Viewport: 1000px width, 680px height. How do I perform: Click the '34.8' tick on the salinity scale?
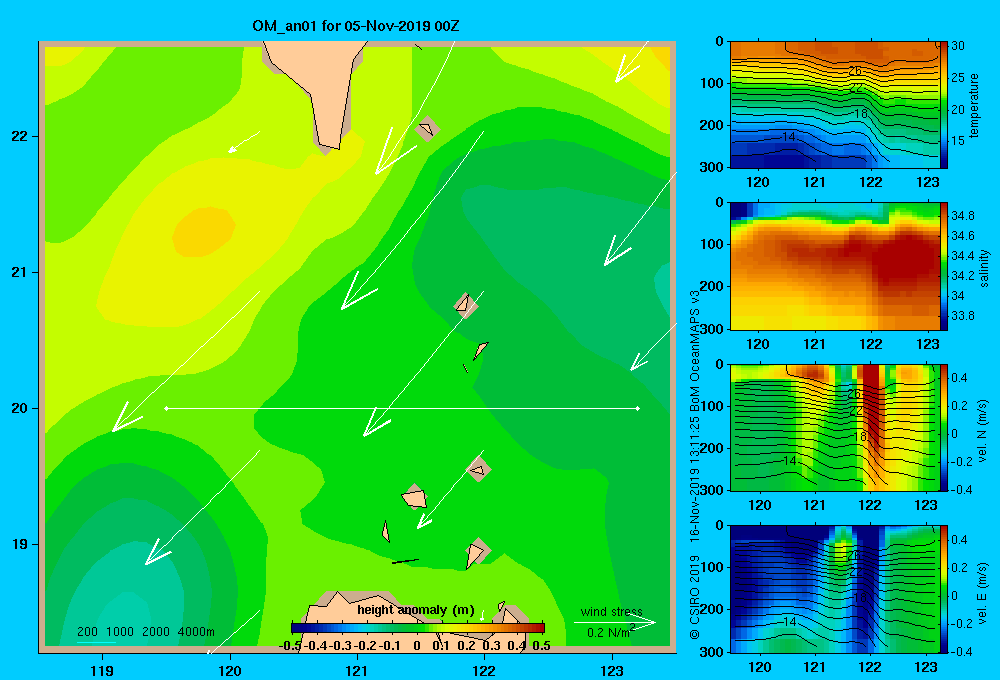962,216
